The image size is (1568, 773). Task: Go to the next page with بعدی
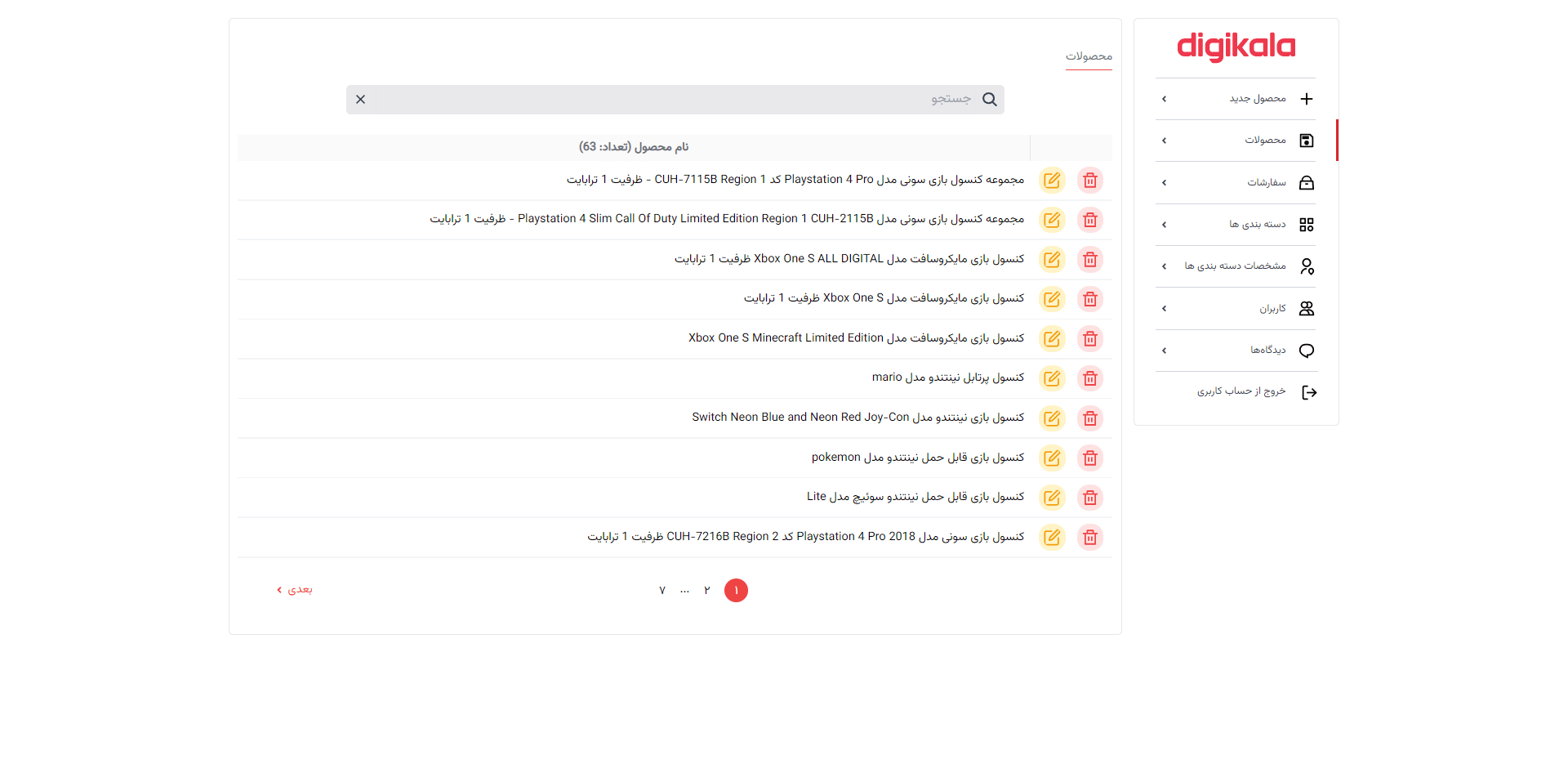pyautogui.click(x=295, y=590)
